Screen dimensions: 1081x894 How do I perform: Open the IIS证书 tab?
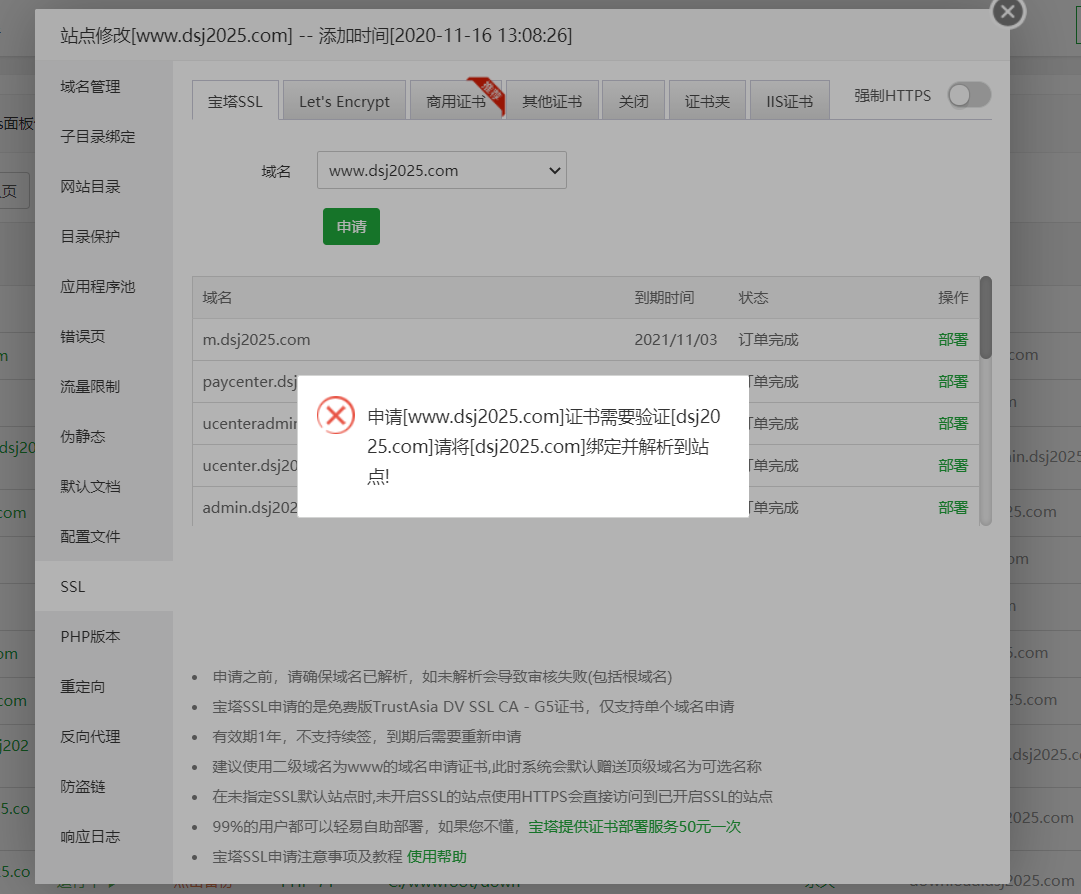[x=789, y=101]
